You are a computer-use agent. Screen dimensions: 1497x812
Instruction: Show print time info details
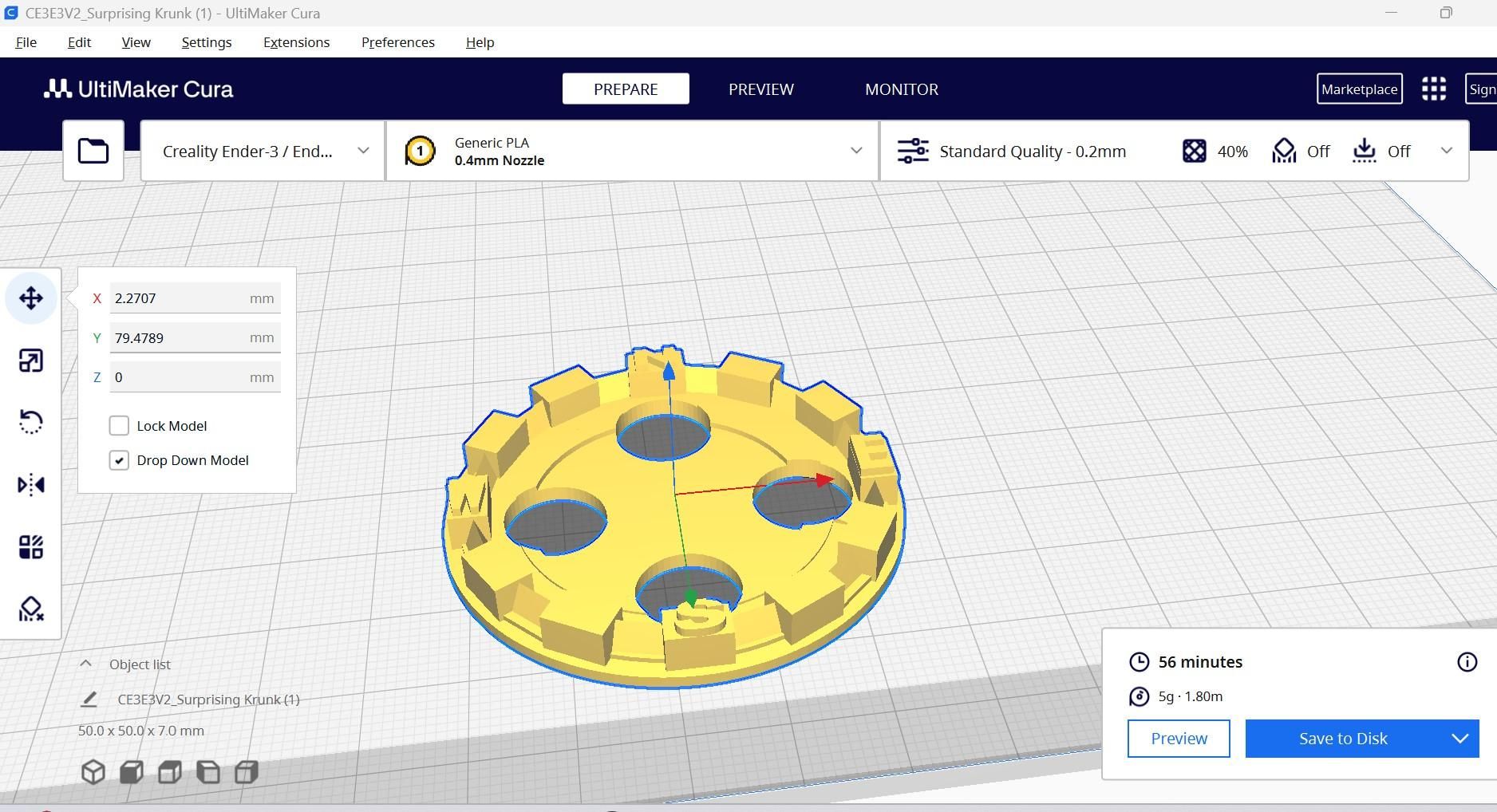click(x=1467, y=662)
